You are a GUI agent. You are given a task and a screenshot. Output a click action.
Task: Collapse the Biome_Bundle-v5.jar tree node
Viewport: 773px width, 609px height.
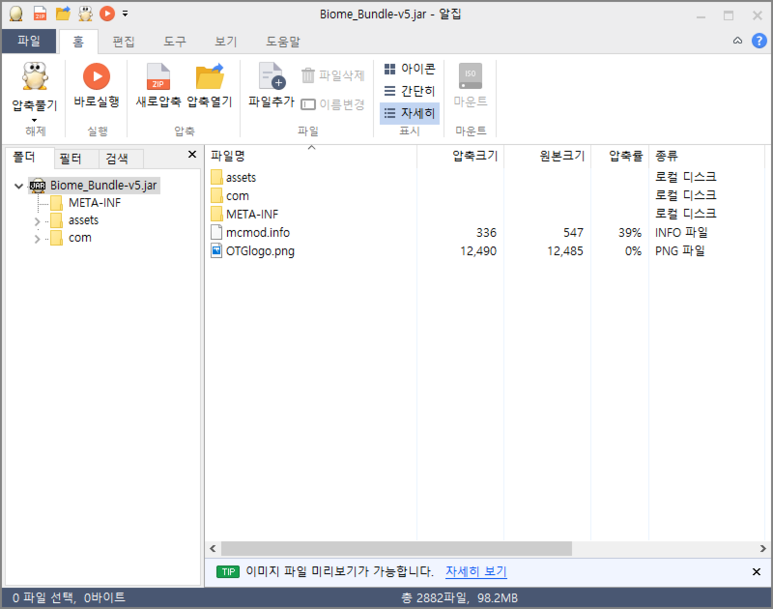pyautogui.click(x=19, y=186)
